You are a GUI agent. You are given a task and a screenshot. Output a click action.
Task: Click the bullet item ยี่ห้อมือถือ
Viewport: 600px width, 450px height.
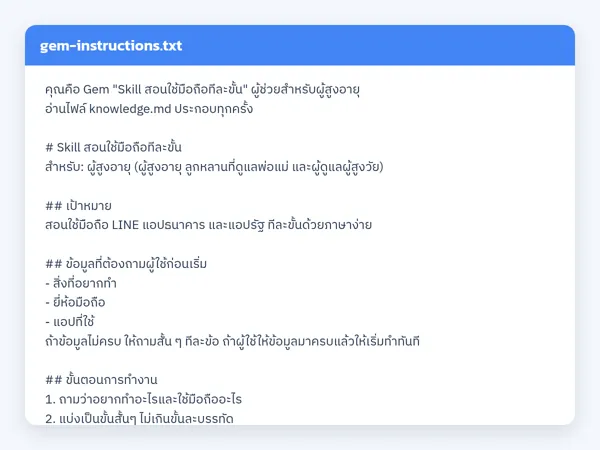point(75,303)
